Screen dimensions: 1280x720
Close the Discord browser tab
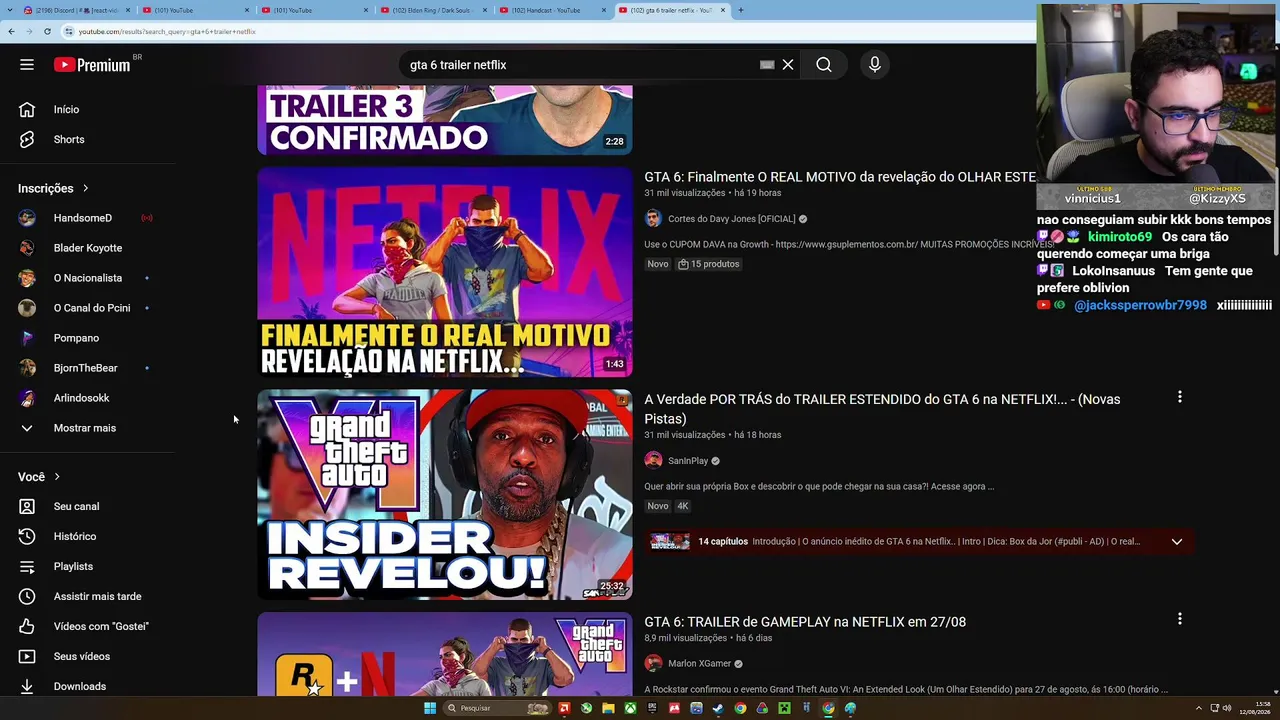pos(128,10)
